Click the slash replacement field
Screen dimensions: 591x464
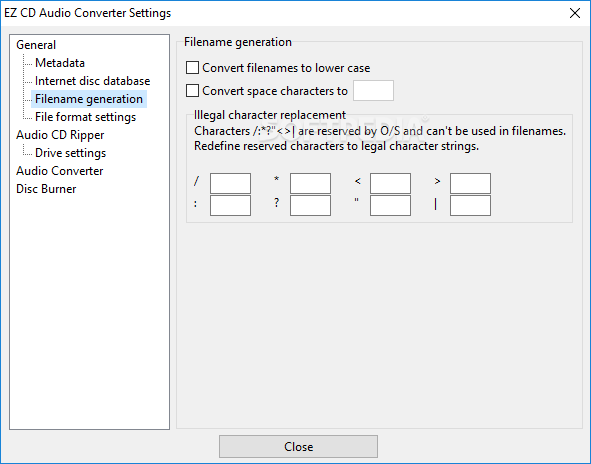230,183
